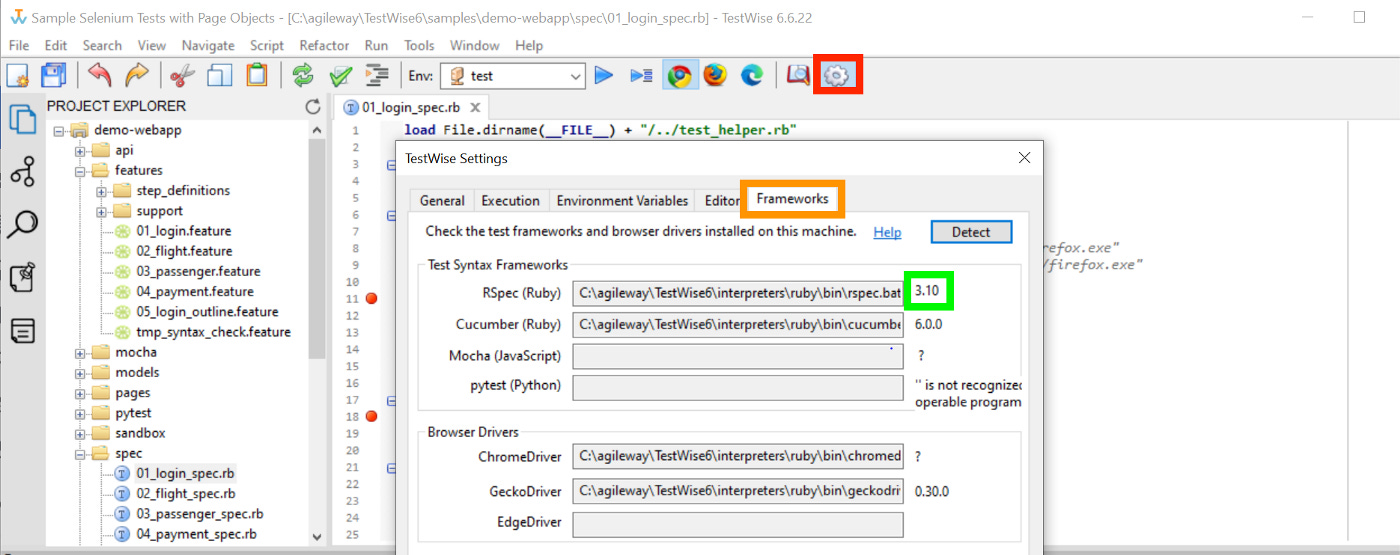
Task: Expand the mocha folder
Action: click(80, 353)
